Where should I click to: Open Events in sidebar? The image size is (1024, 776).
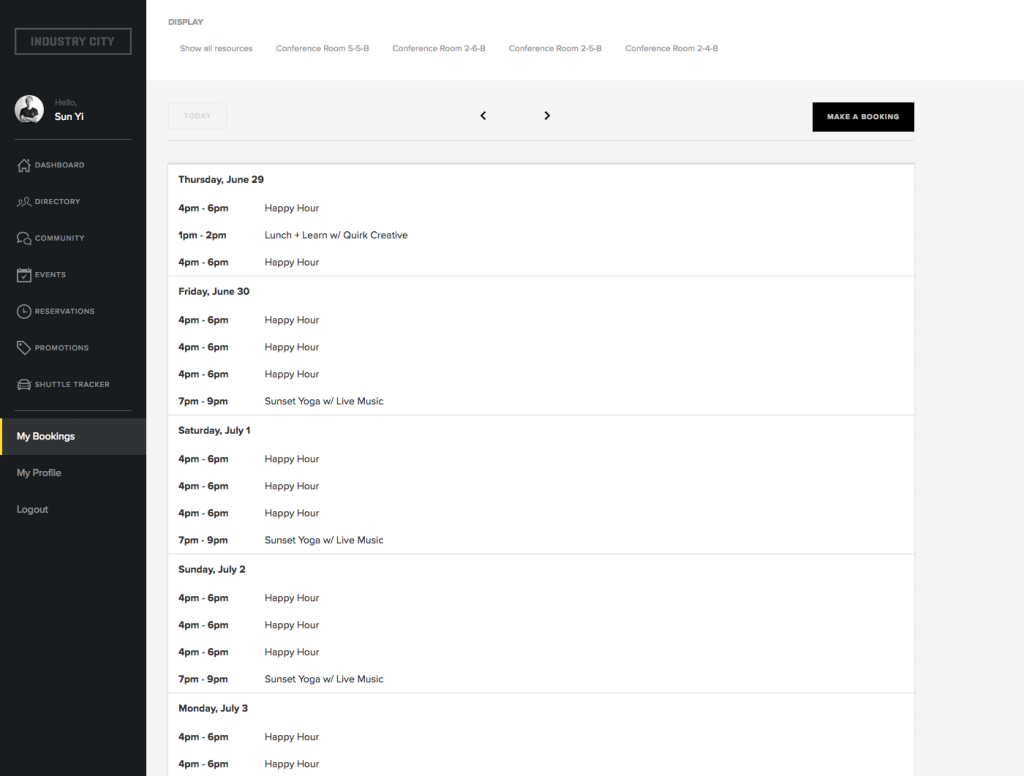[50, 275]
